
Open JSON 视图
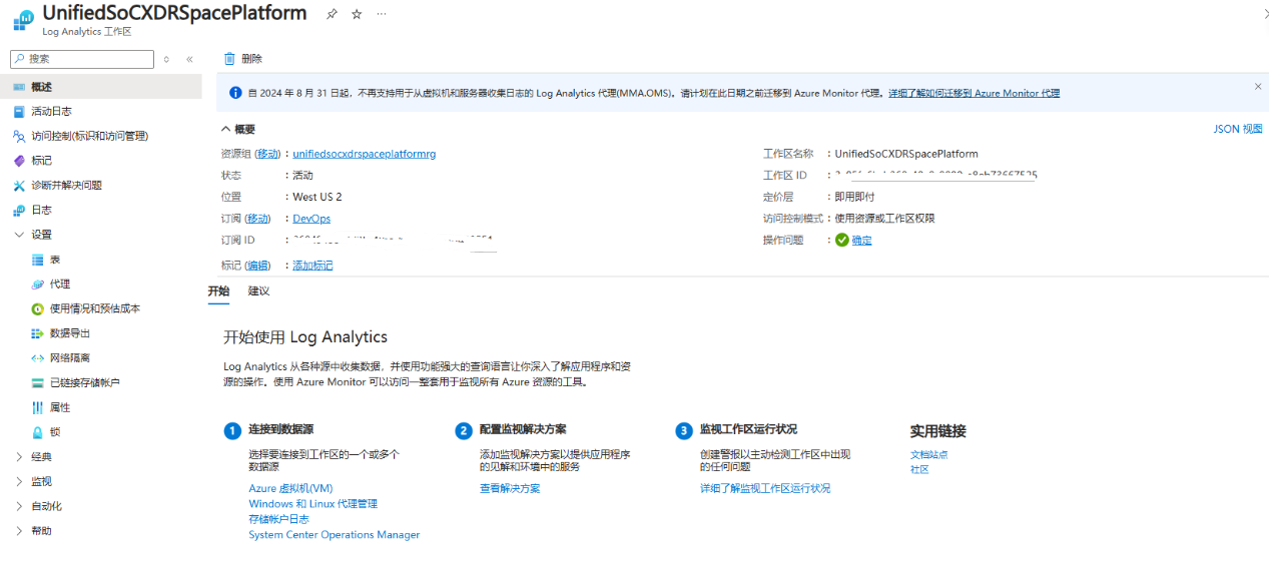1238,129
